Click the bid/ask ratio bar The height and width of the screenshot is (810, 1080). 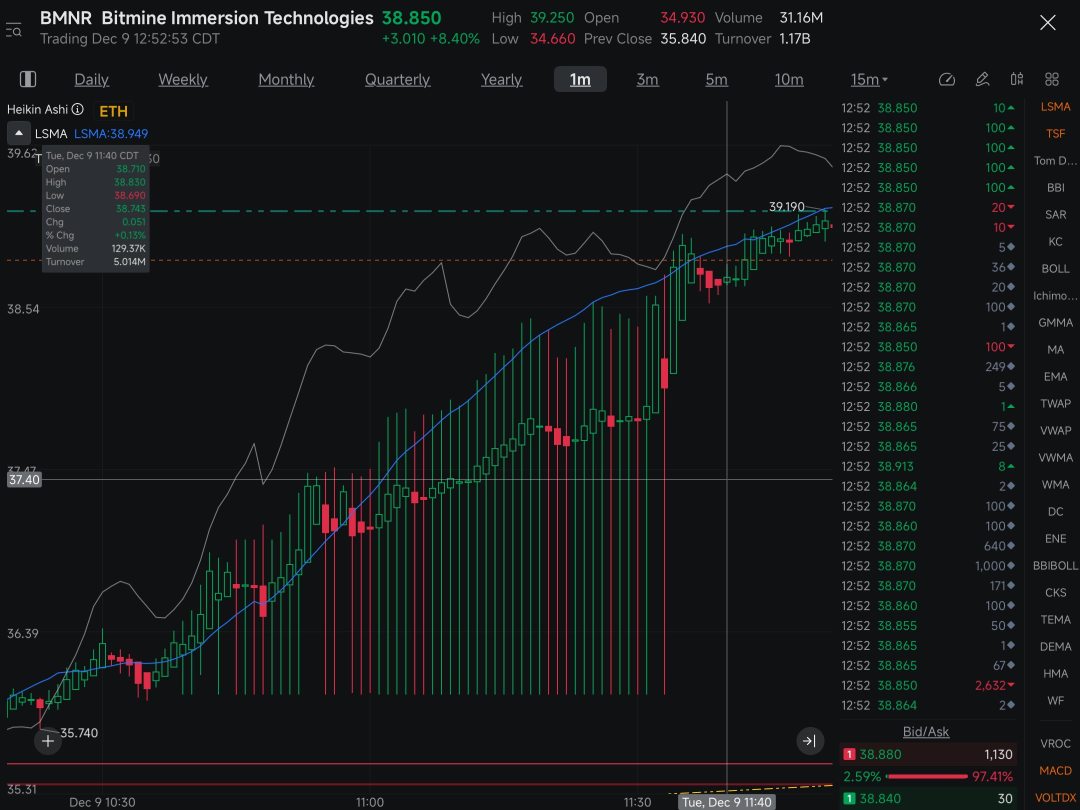coord(928,776)
